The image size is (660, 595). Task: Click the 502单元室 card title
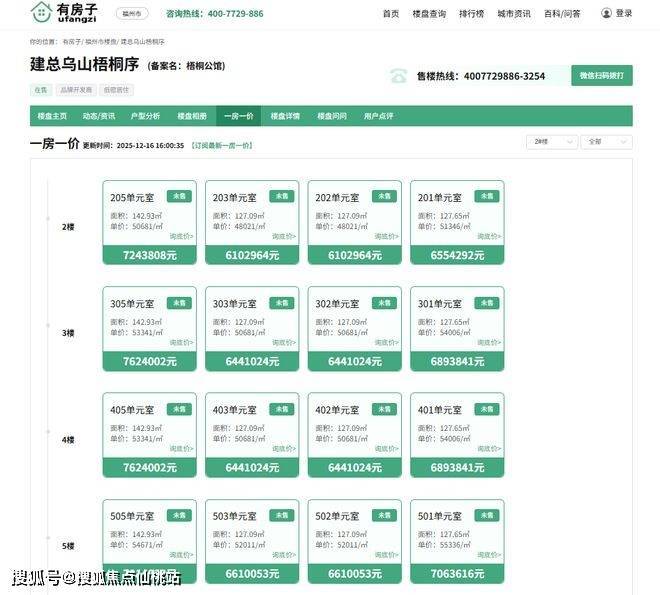point(337,516)
